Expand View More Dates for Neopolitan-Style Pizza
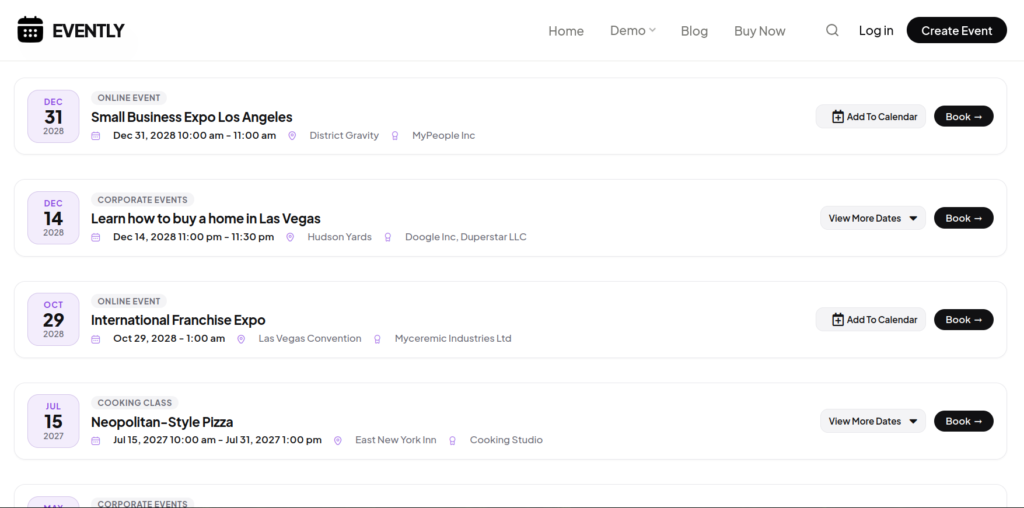The width and height of the screenshot is (1024, 508). click(872, 421)
